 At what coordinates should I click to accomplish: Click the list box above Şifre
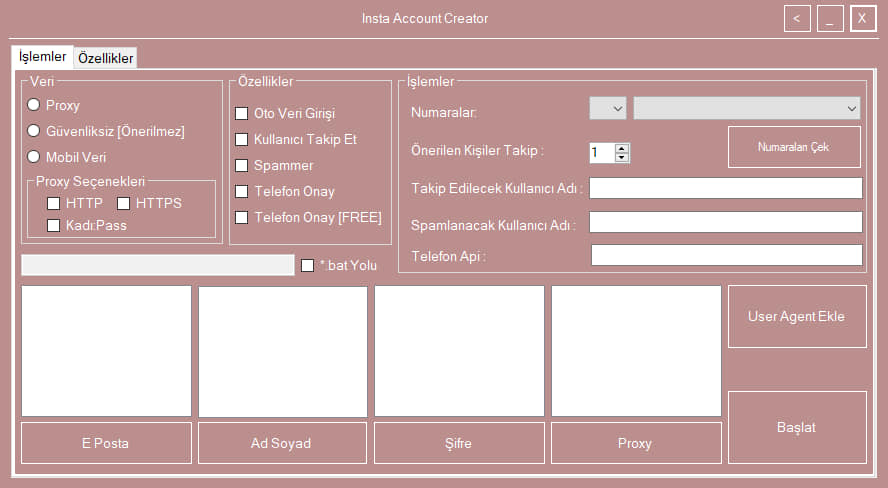pyautogui.click(x=459, y=351)
